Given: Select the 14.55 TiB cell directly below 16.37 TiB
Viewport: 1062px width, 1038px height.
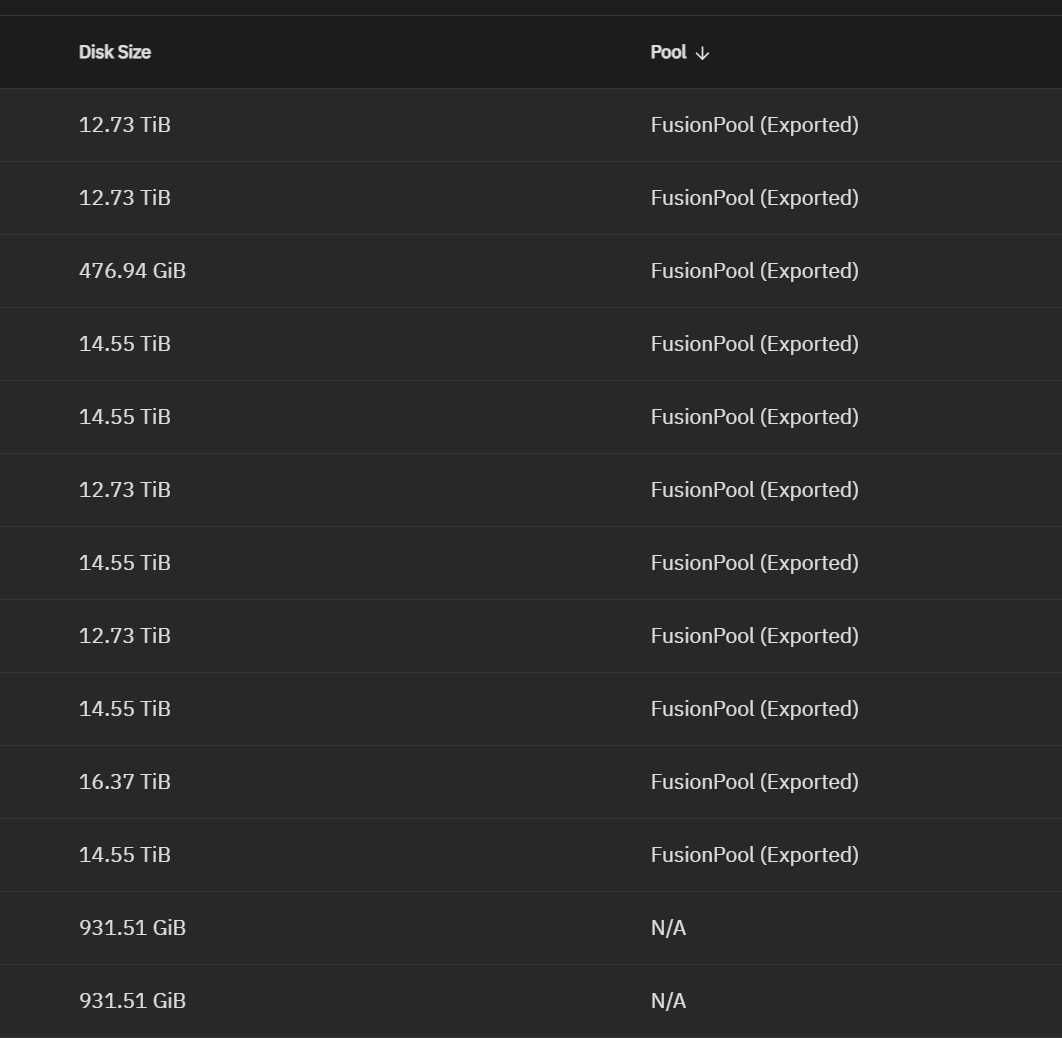Looking at the screenshot, I should pyautogui.click(x=125, y=855).
